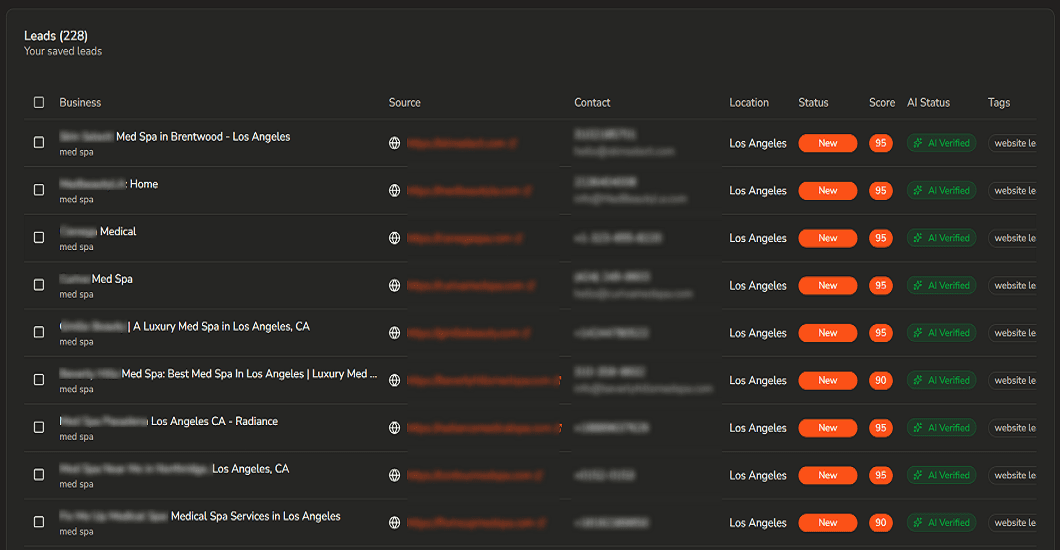Click the AI Verified sparkle icon on Brentwood row
1060x550 pixels.
point(917,143)
